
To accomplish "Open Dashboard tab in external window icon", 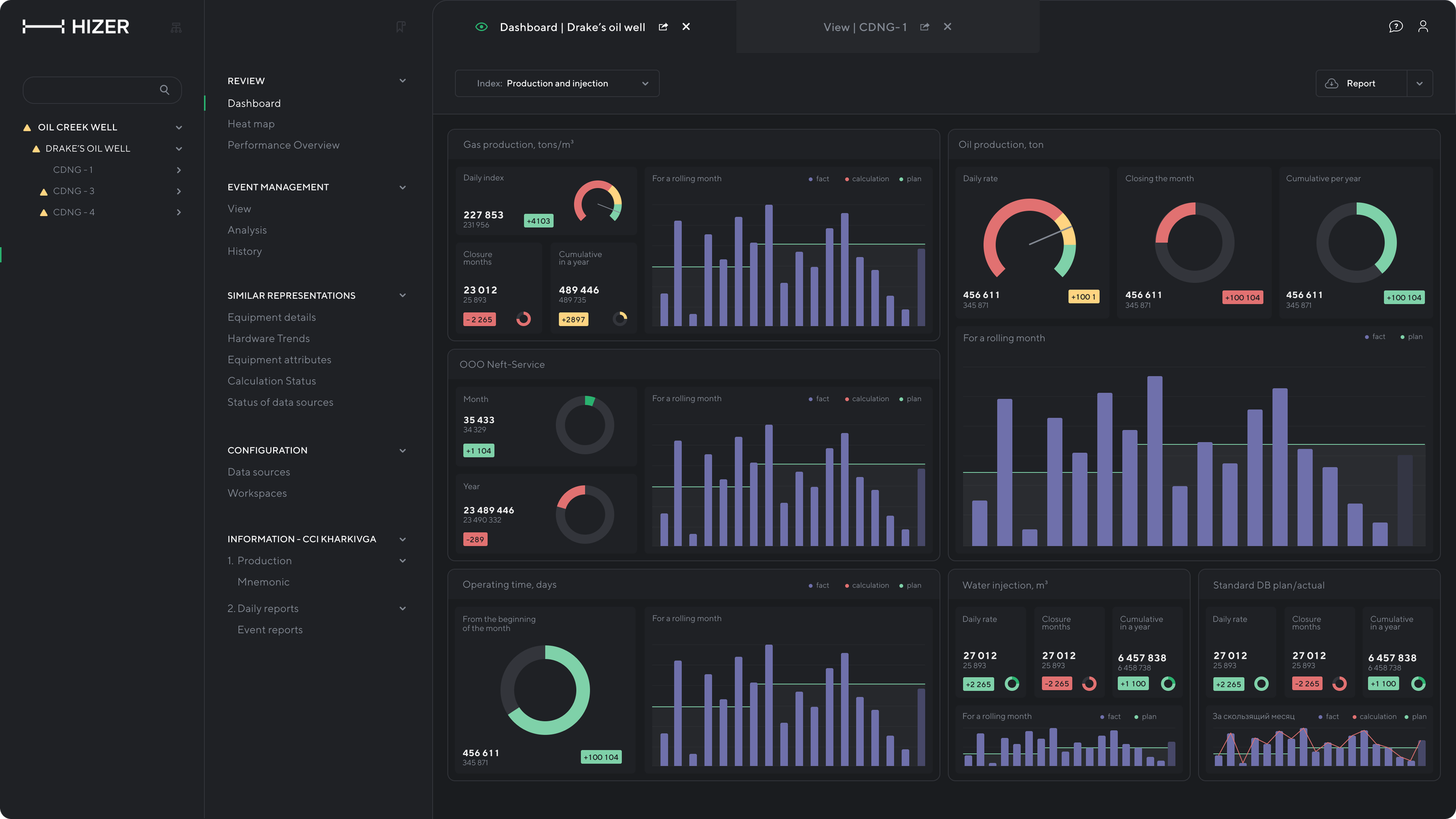I will [x=663, y=27].
